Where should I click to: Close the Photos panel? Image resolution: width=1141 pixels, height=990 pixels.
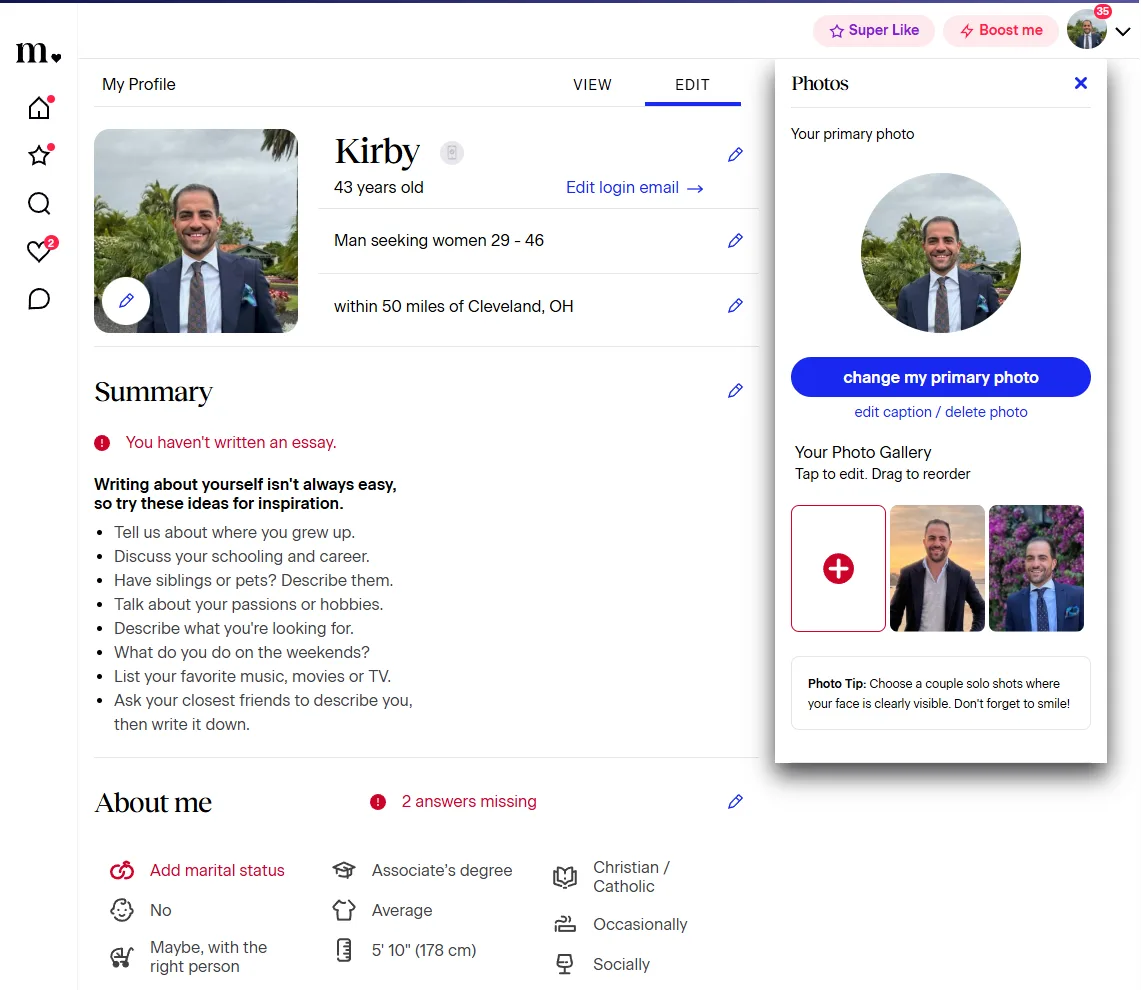tap(1081, 83)
